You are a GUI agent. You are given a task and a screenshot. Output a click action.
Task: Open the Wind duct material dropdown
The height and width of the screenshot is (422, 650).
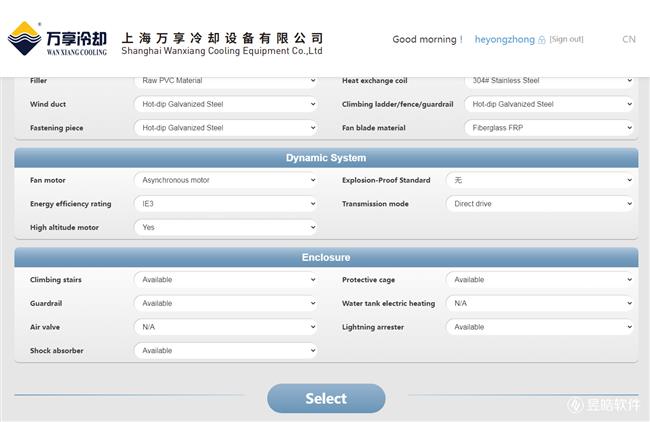tap(225, 104)
